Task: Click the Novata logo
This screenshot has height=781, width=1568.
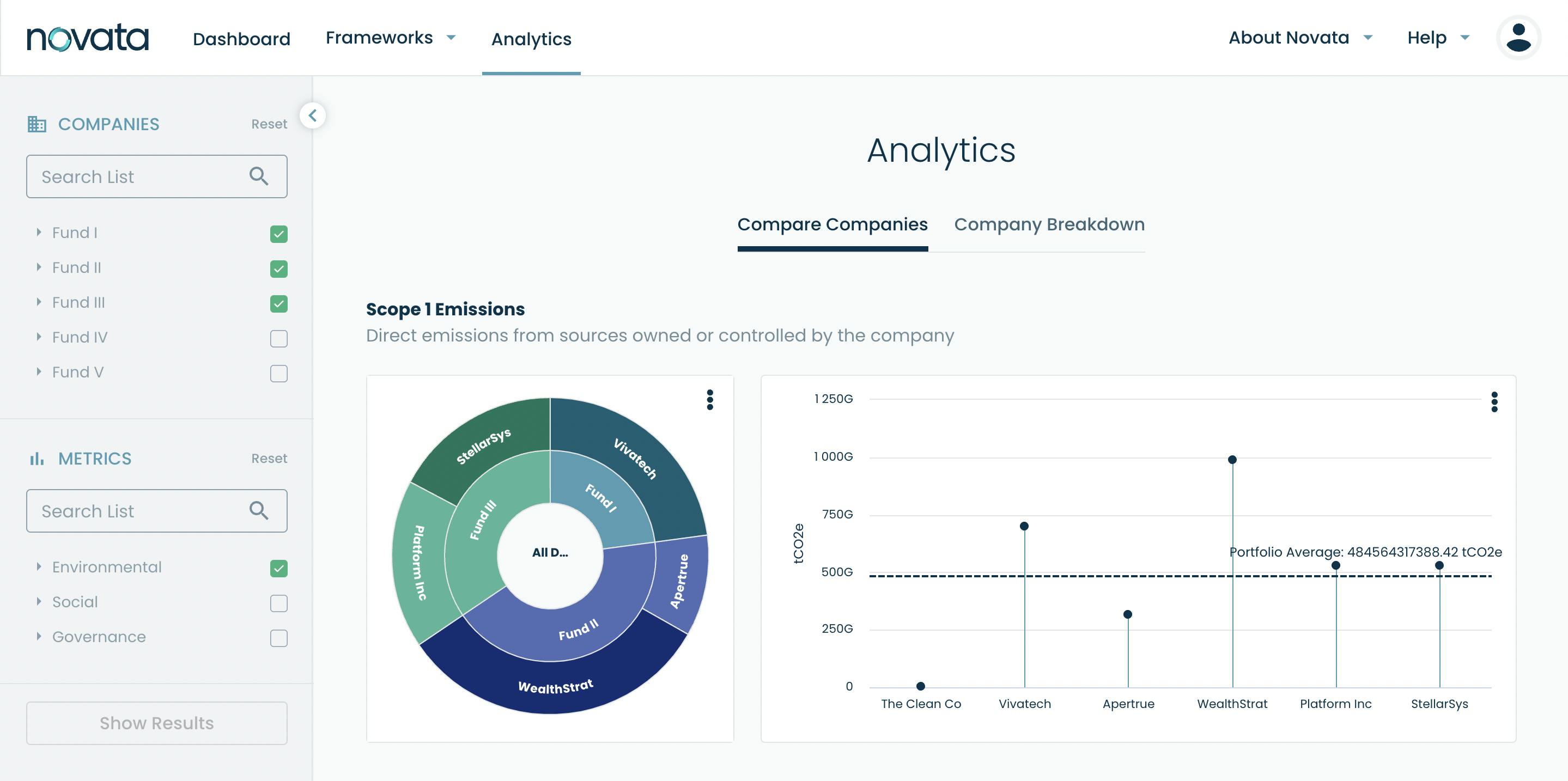Action: 88,38
